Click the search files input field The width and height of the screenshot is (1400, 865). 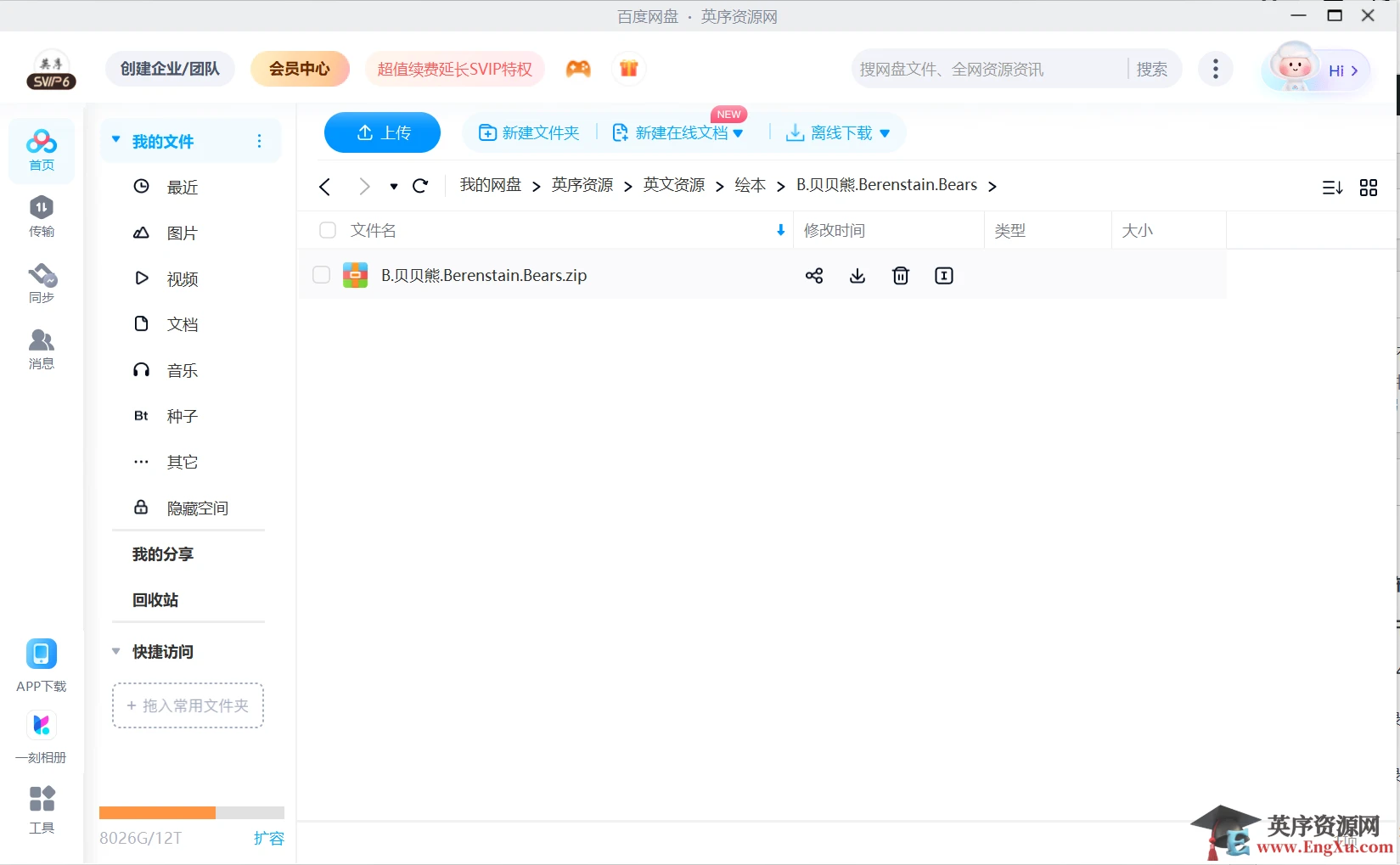(x=990, y=70)
